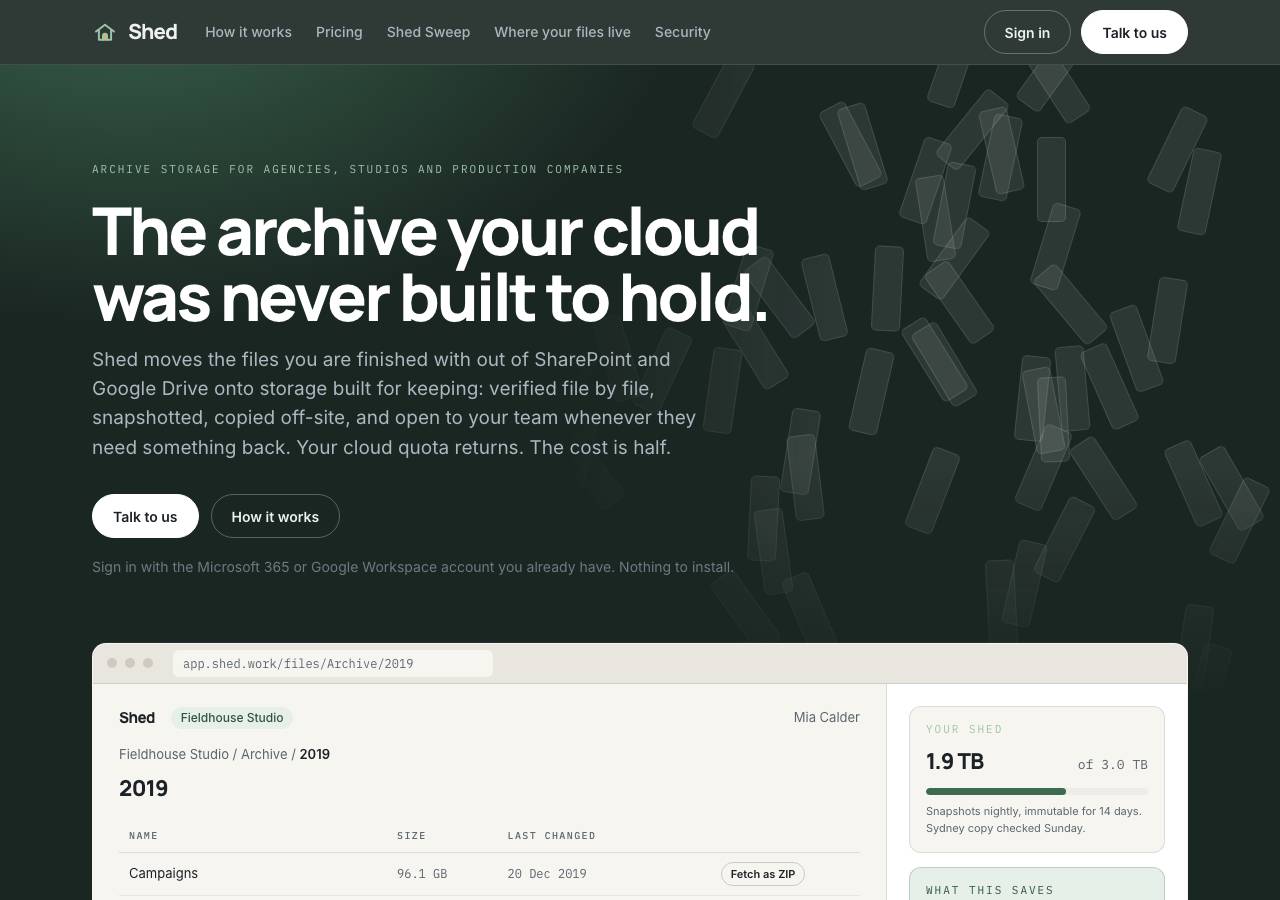The width and height of the screenshot is (1280, 900).
Task: Click the Shed logo inside the app window
Action: 137,718
